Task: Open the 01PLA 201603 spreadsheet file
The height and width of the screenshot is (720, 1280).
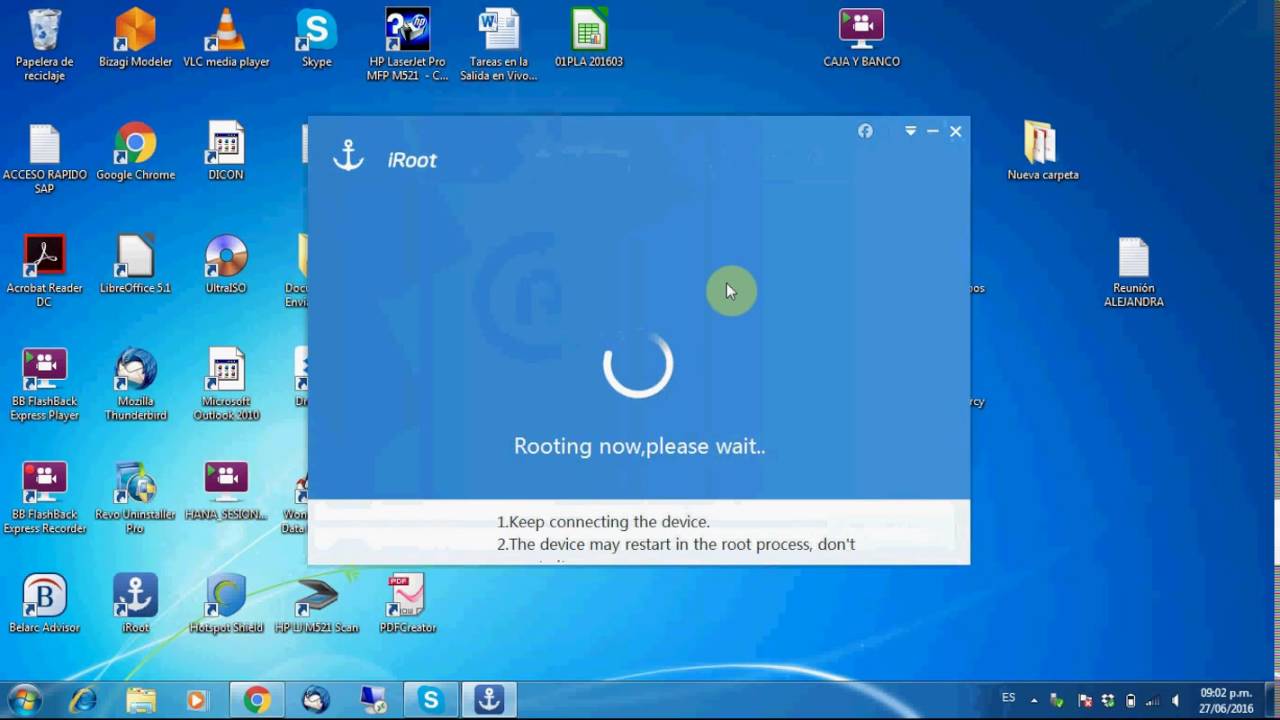Action: tap(589, 39)
